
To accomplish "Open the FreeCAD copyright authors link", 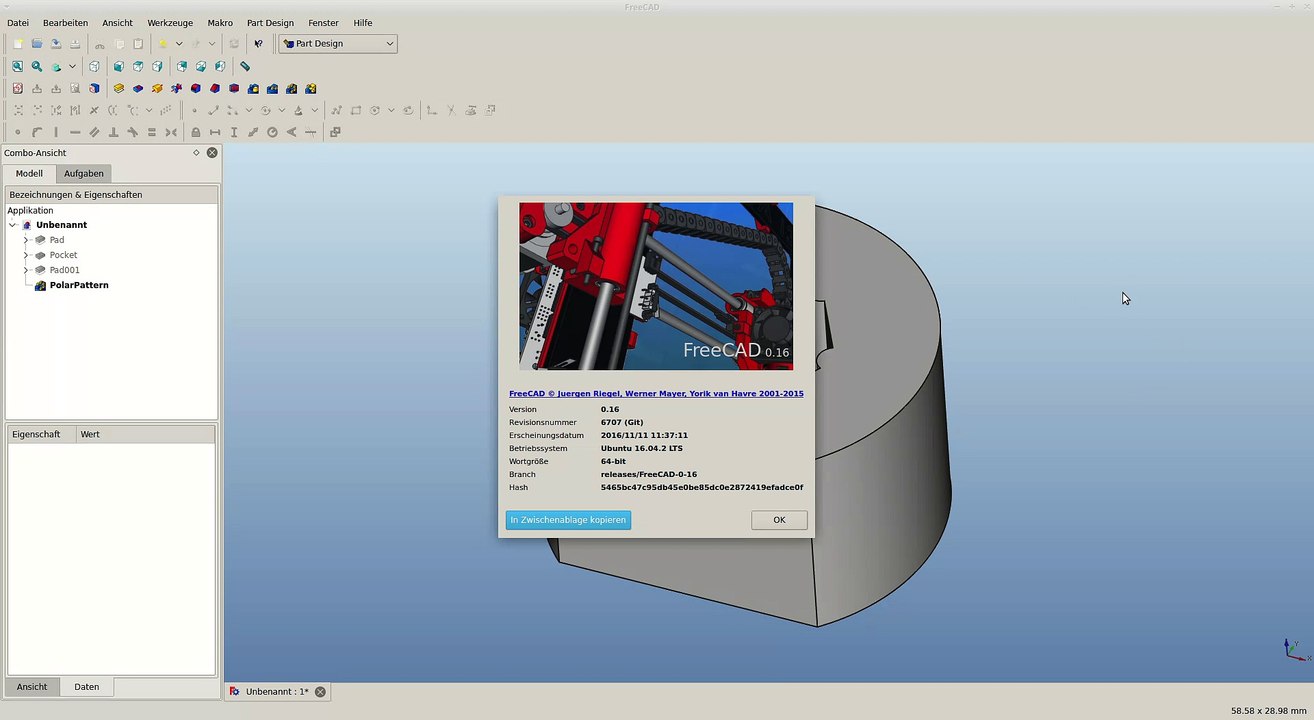I will [x=656, y=394].
